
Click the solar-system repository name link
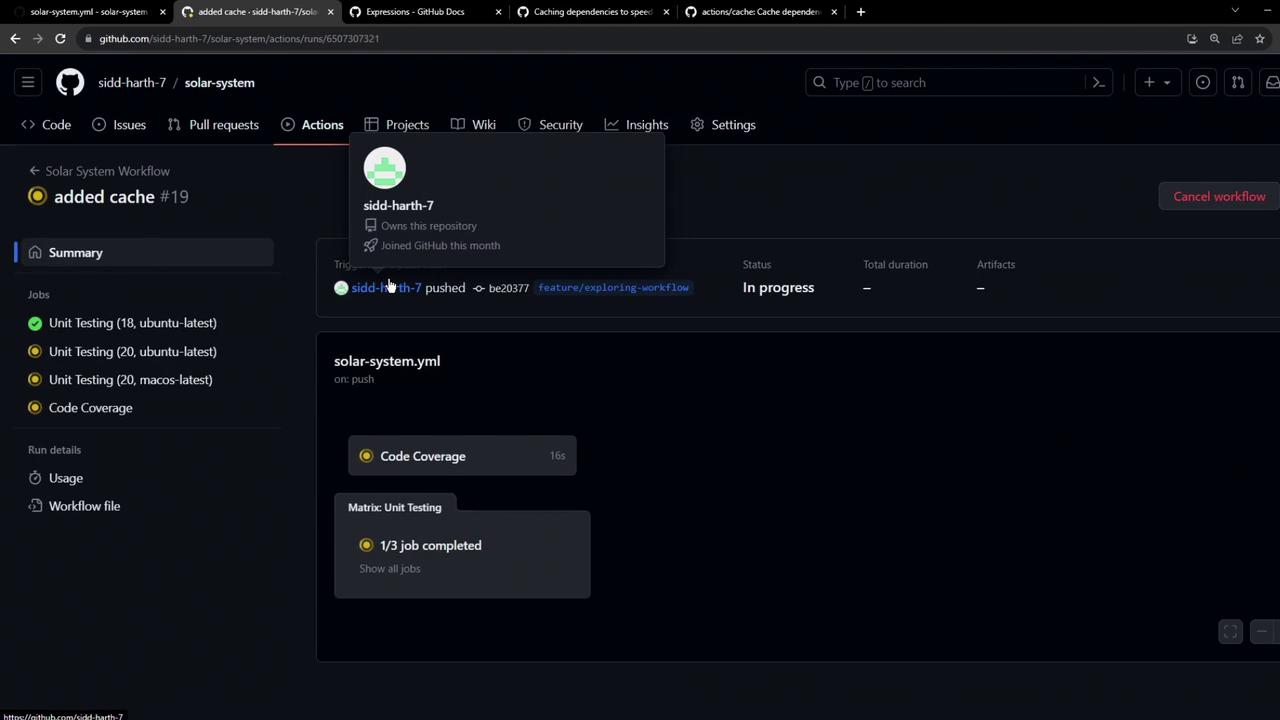click(219, 83)
